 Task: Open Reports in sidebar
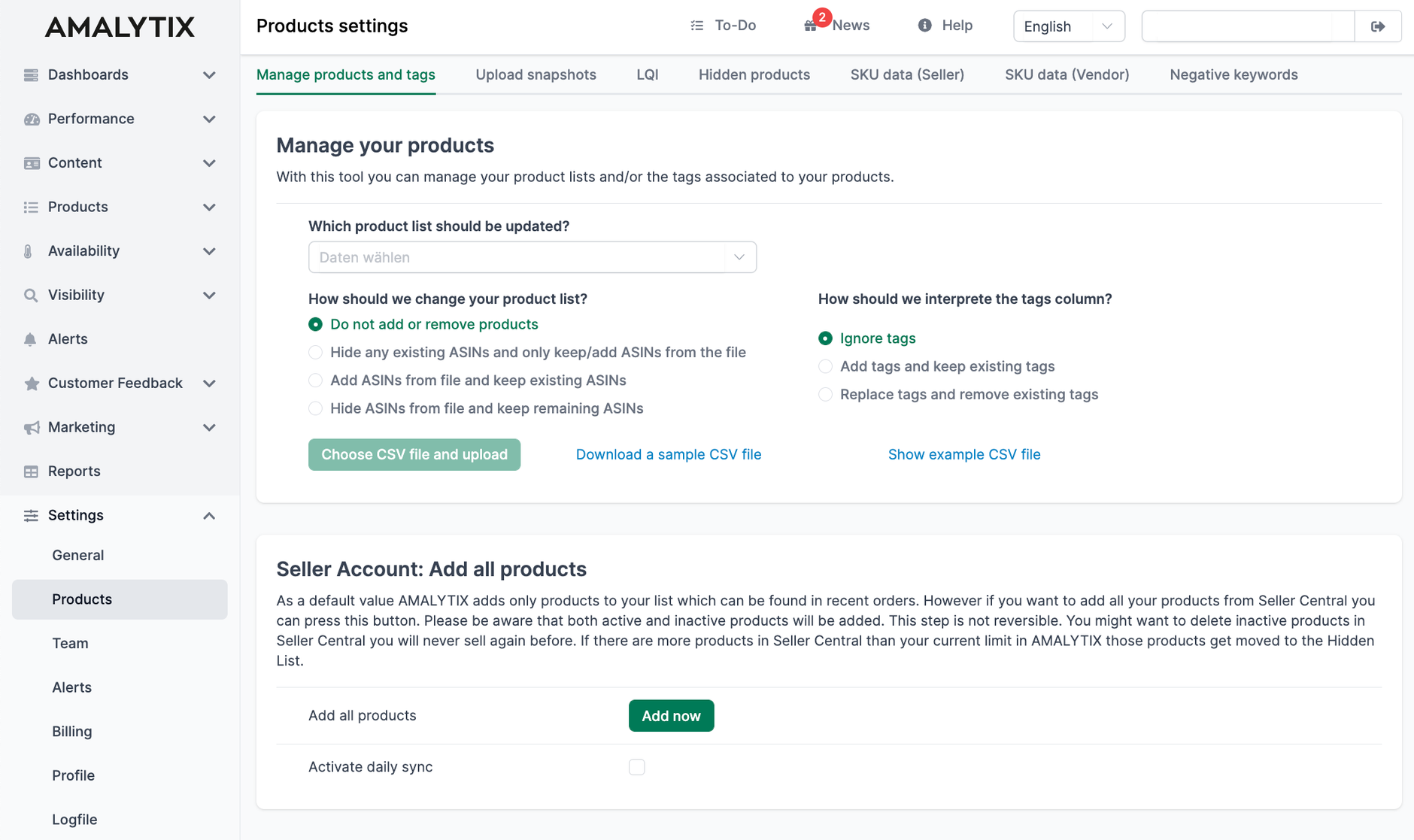(x=74, y=472)
